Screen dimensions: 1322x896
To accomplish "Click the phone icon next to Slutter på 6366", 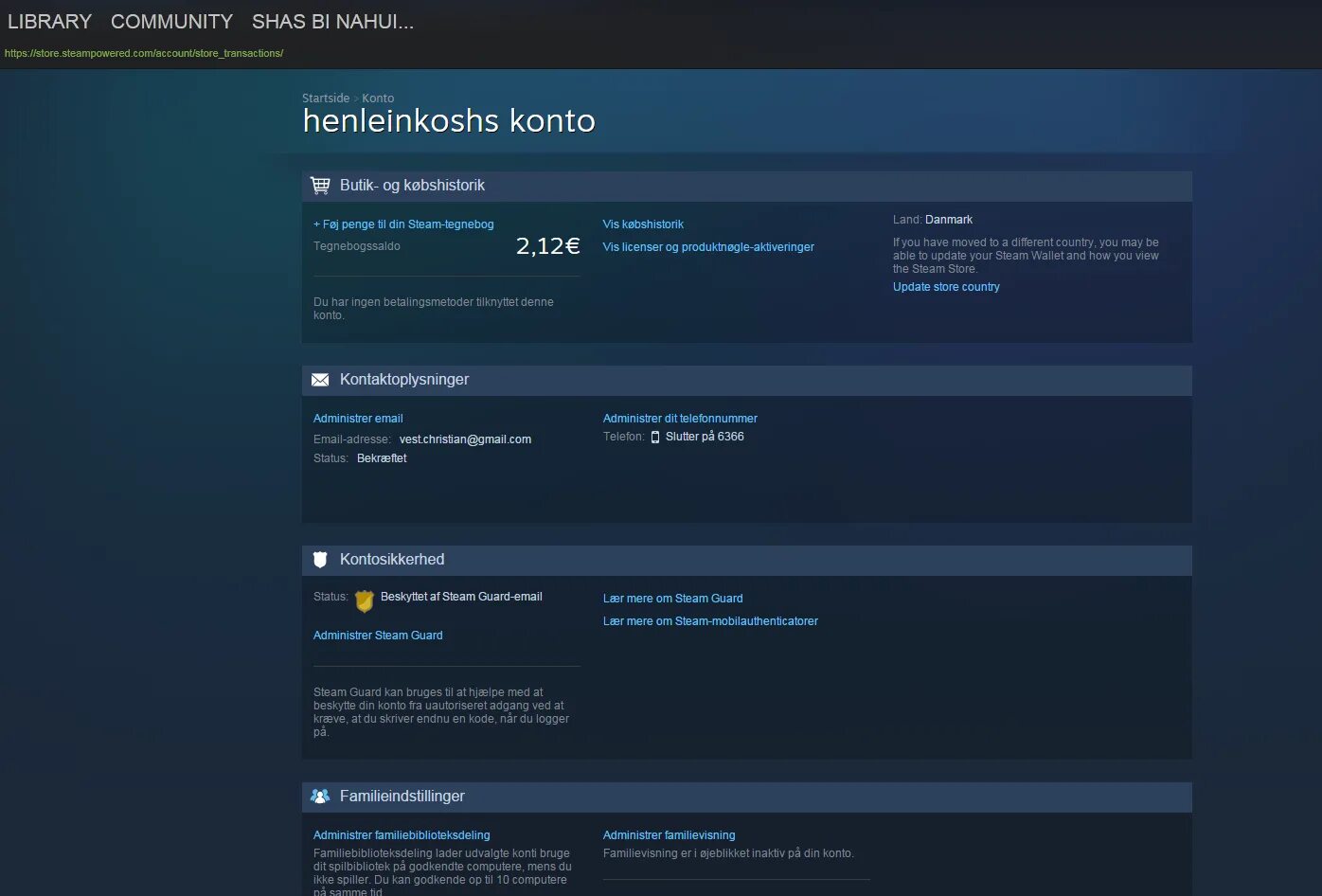I will pyautogui.click(x=655, y=437).
